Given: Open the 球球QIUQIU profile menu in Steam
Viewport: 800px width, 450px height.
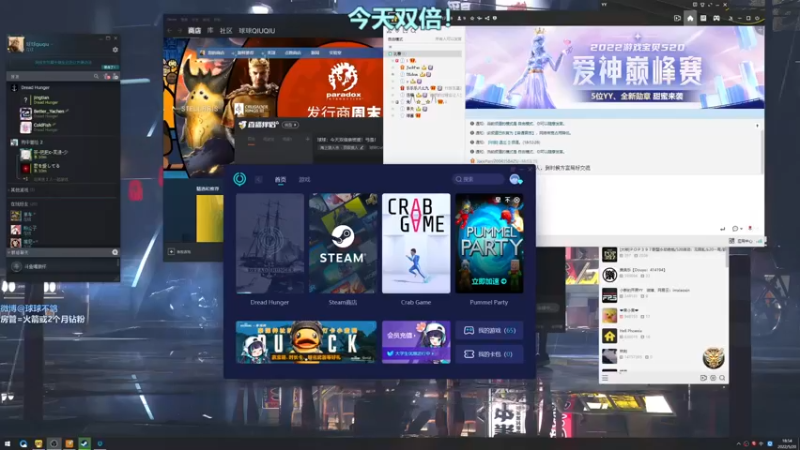Looking at the screenshot, I should point(257,31).
